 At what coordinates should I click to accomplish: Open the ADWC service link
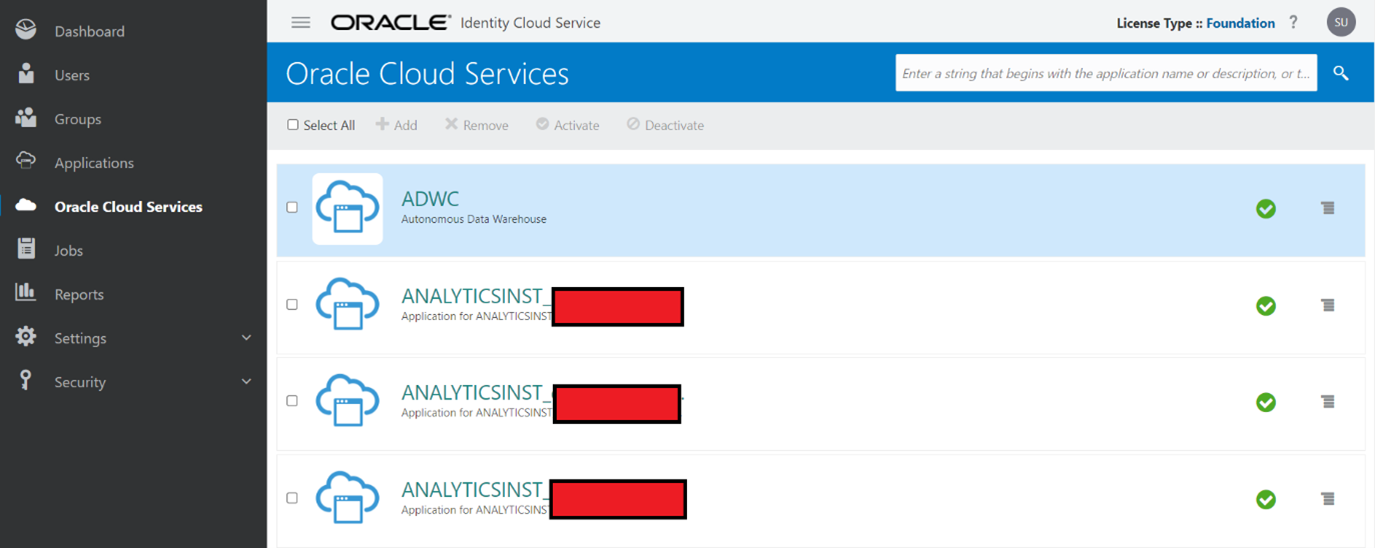[x=430, y=199]
